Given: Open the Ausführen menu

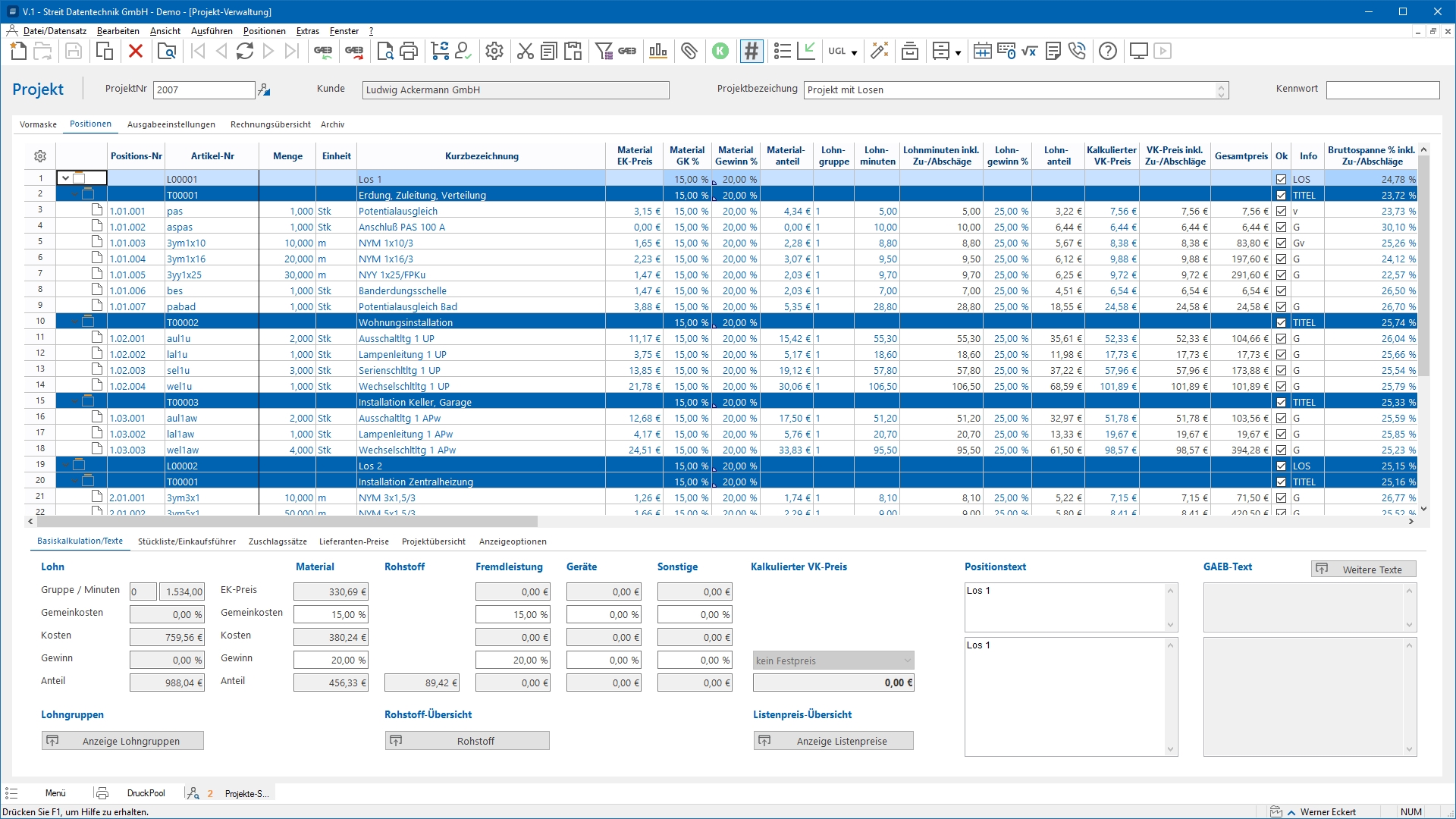Looking at the screenshot, I should [212, 31].
